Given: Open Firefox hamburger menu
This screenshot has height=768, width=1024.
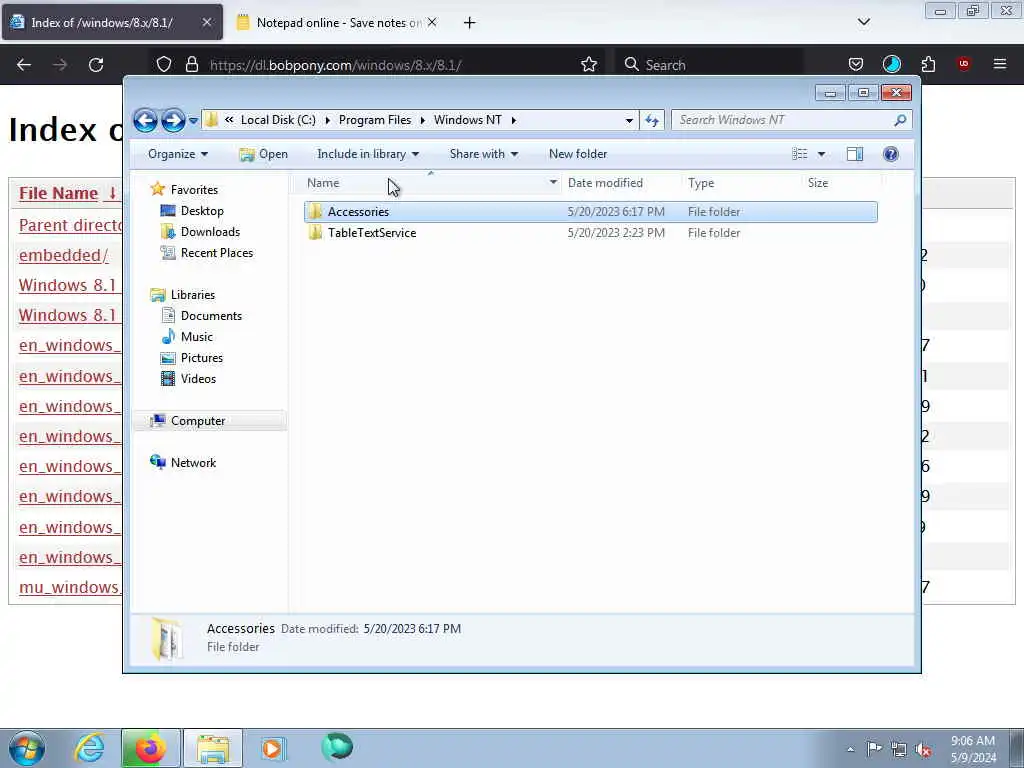Looking at the screenshot, I should tap(1000, 65).
